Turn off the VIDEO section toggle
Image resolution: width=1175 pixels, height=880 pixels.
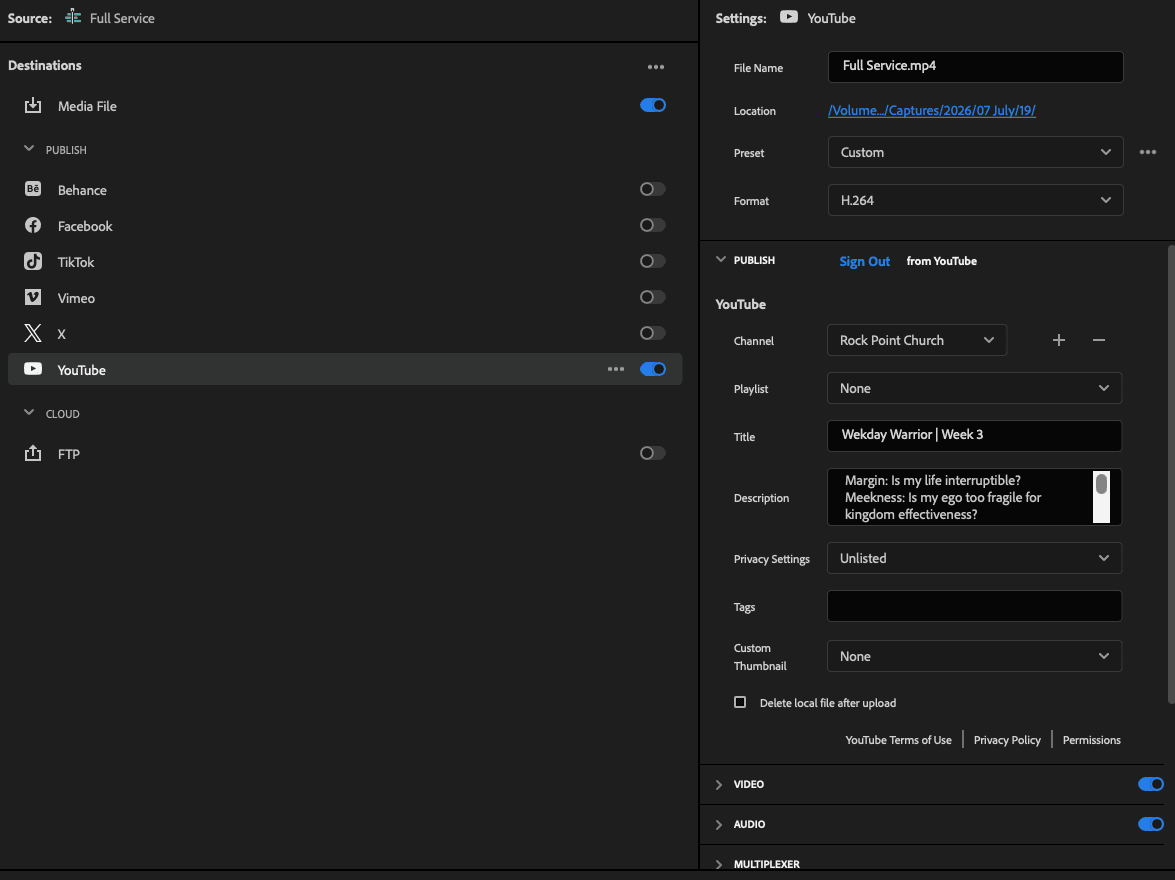[x=1150, y=784]
